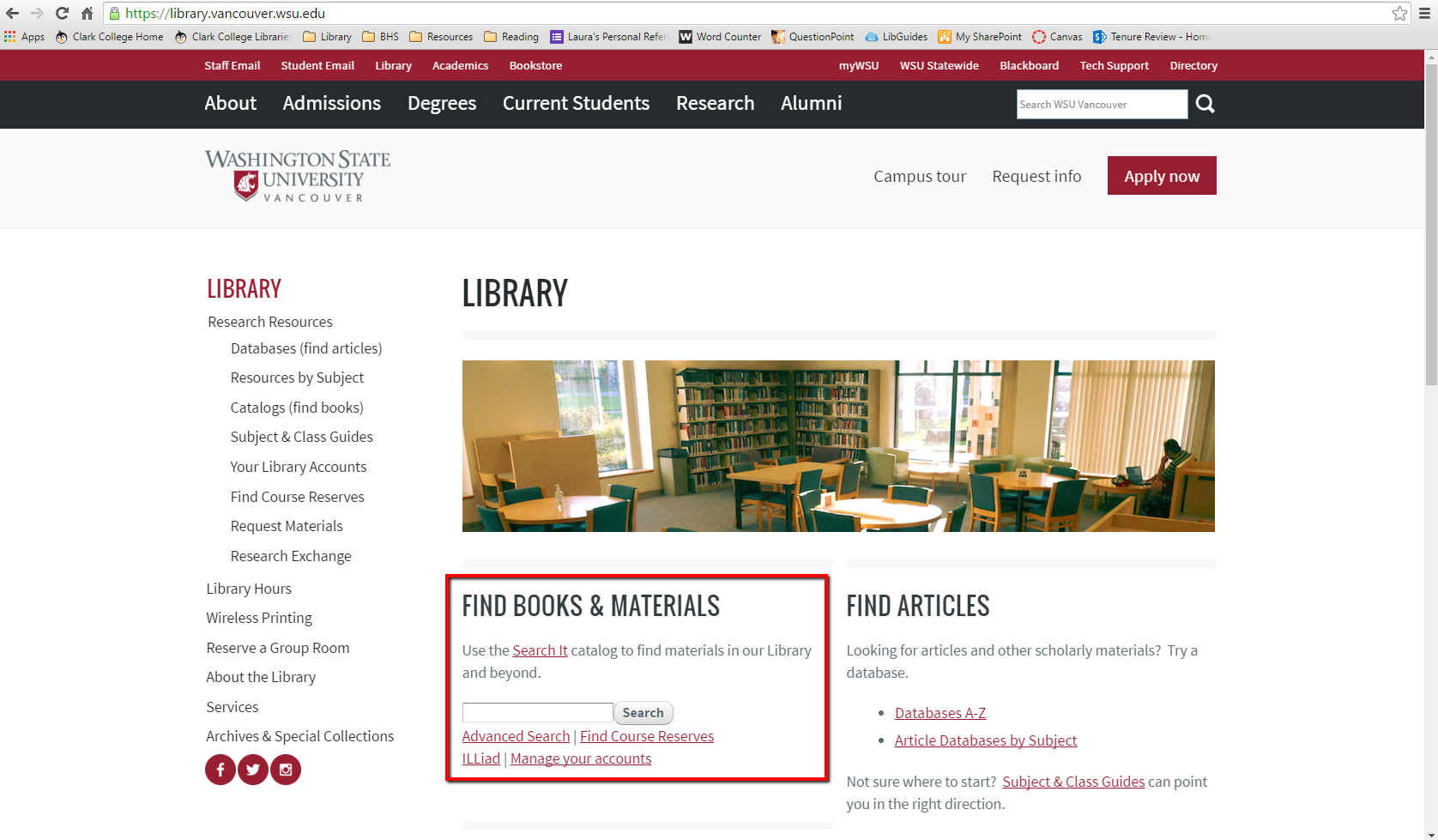Reload the page with the refresh icon
This screenshot has height=840, width=1438.
60,13
